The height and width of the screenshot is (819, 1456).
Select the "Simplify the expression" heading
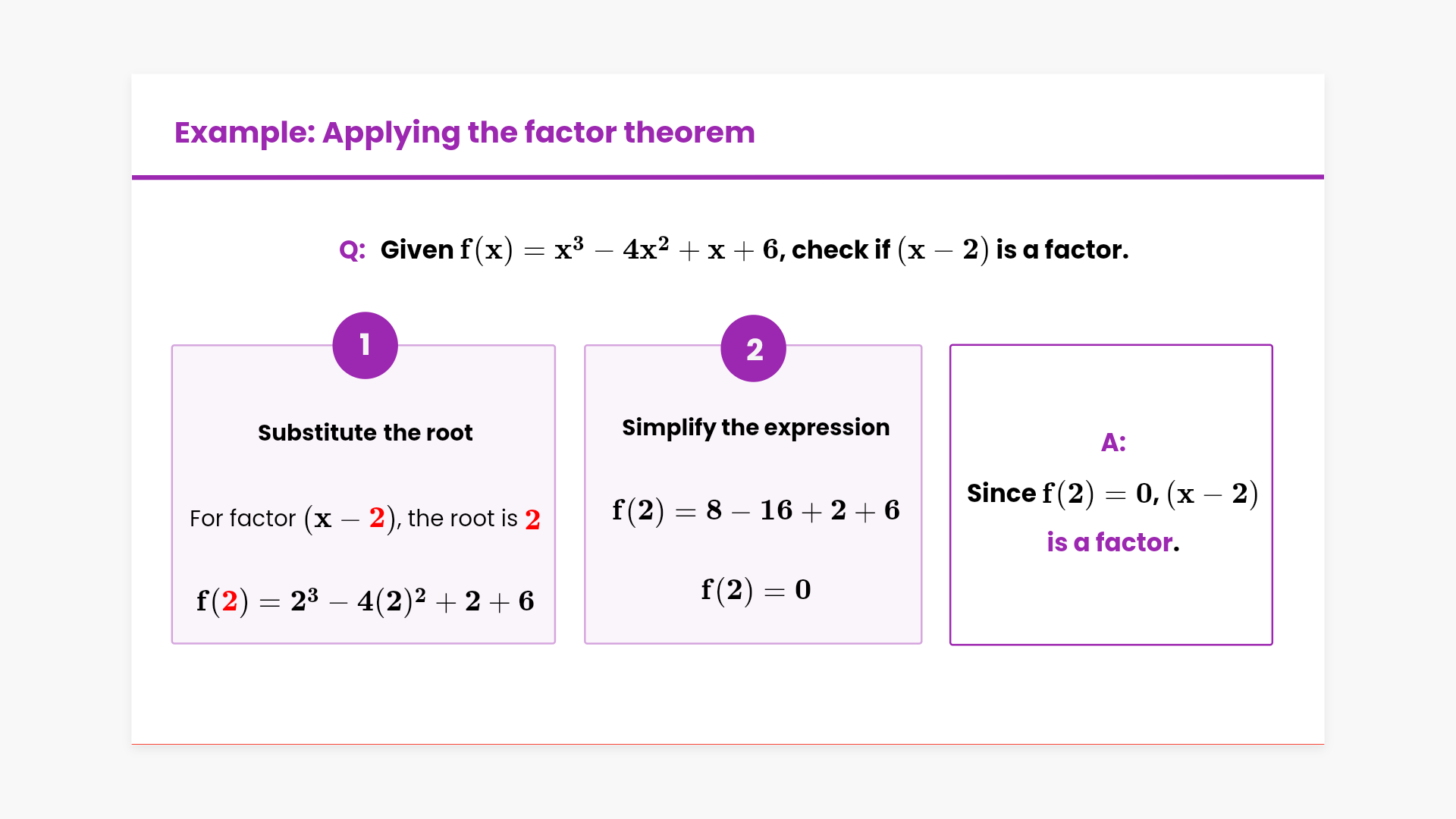pyautogui.click(x=755, y=428)
